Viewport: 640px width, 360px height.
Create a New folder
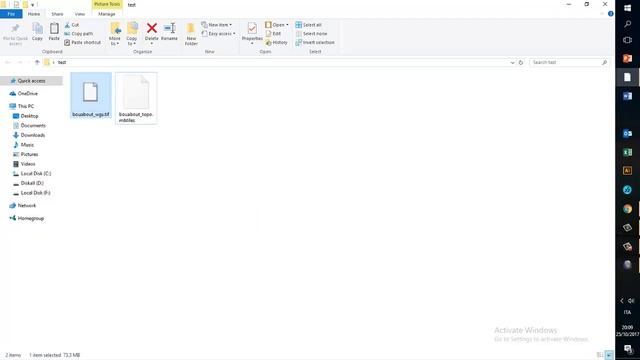coord(191,34)
